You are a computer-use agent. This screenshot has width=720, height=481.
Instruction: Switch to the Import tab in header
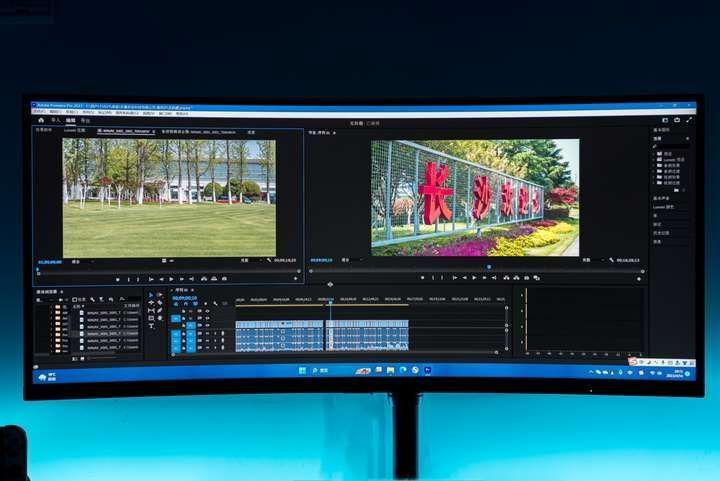pos(56,120)
